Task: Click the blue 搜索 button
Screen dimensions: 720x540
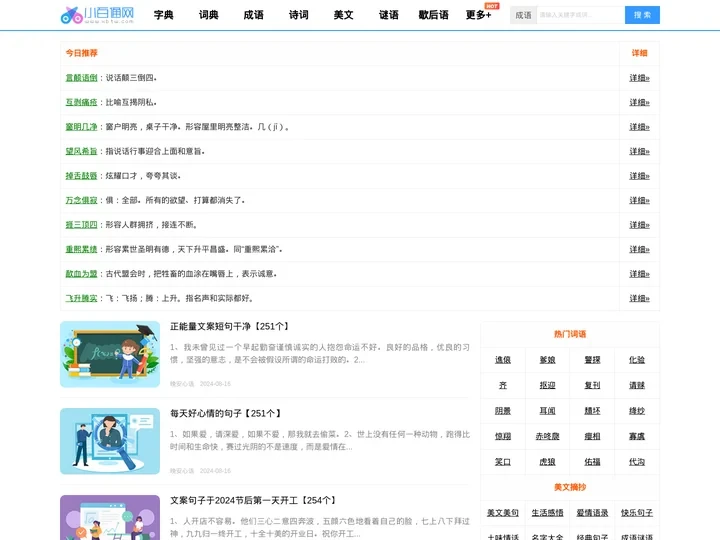Action: coord(642,15)
